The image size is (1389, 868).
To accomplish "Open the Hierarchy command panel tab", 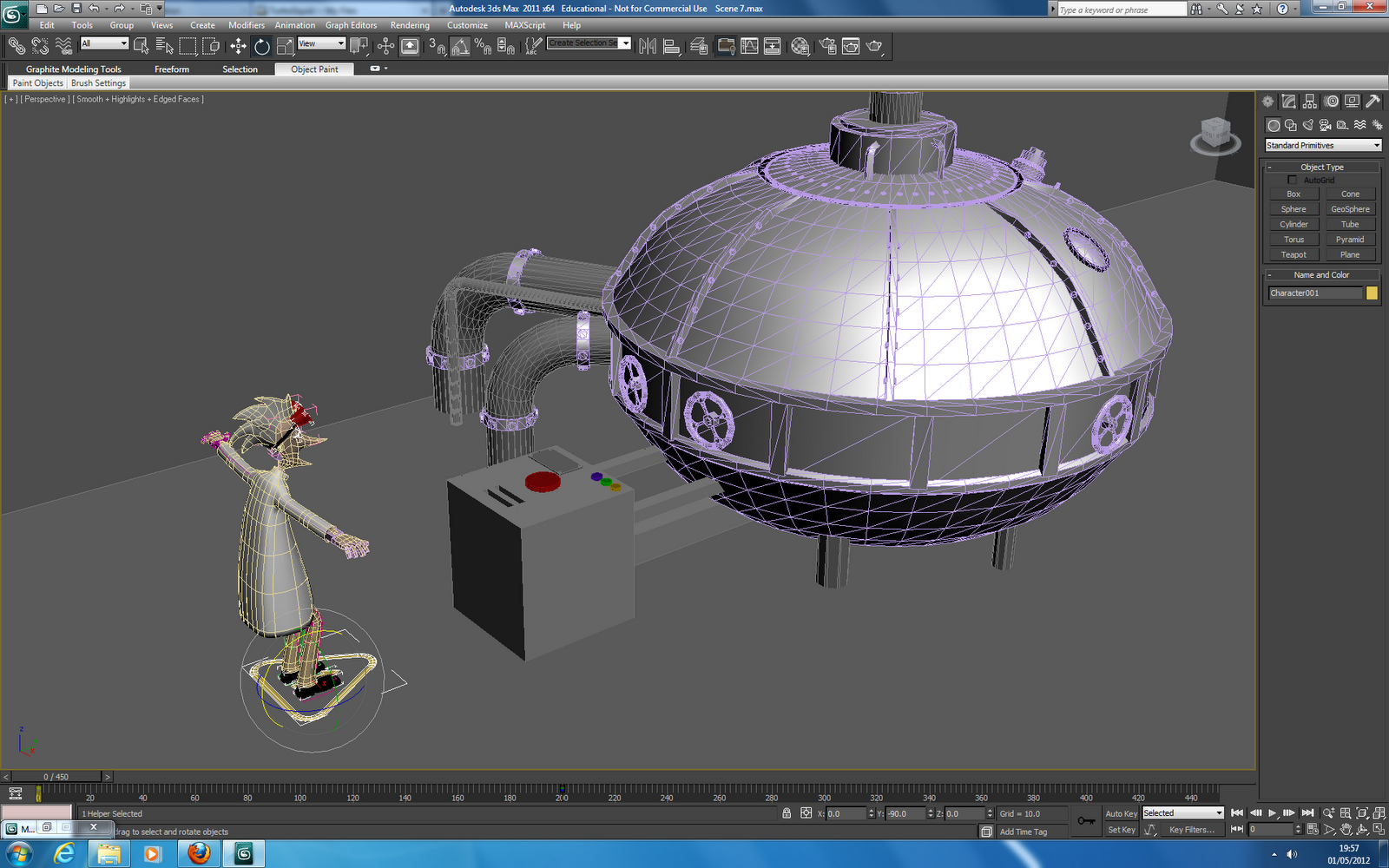I will tap(1310, 102).
